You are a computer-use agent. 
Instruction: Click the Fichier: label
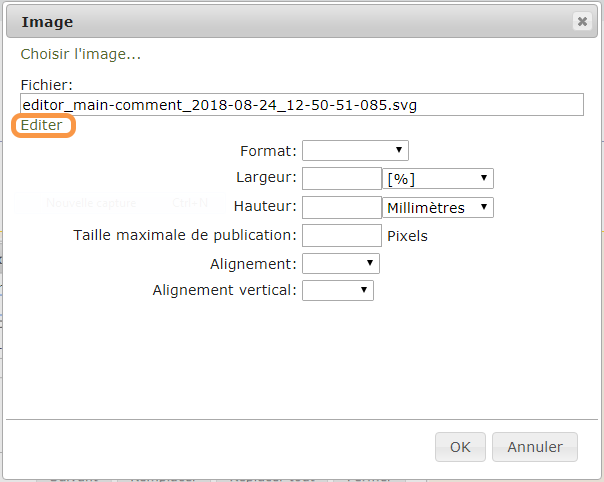click(x=47, y=85)
